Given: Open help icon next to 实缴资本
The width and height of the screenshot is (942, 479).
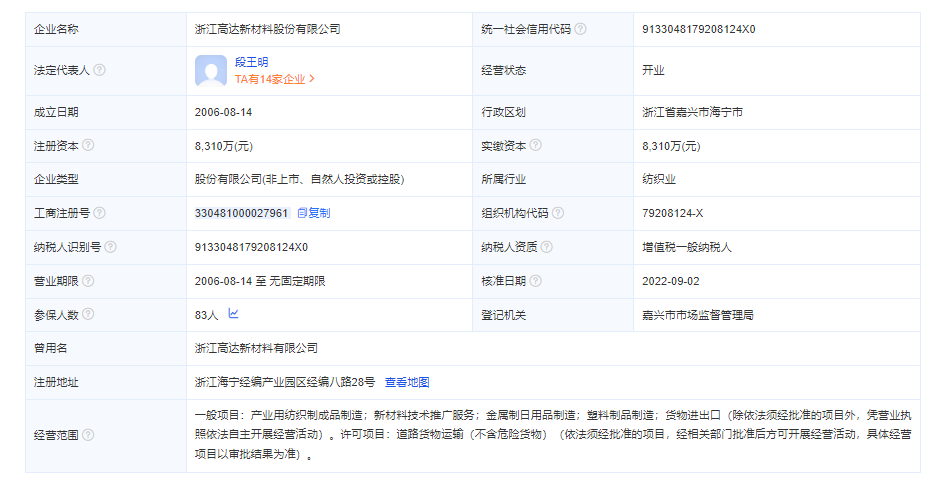Looking at the screenshot, I should click(x=535, y=145).
